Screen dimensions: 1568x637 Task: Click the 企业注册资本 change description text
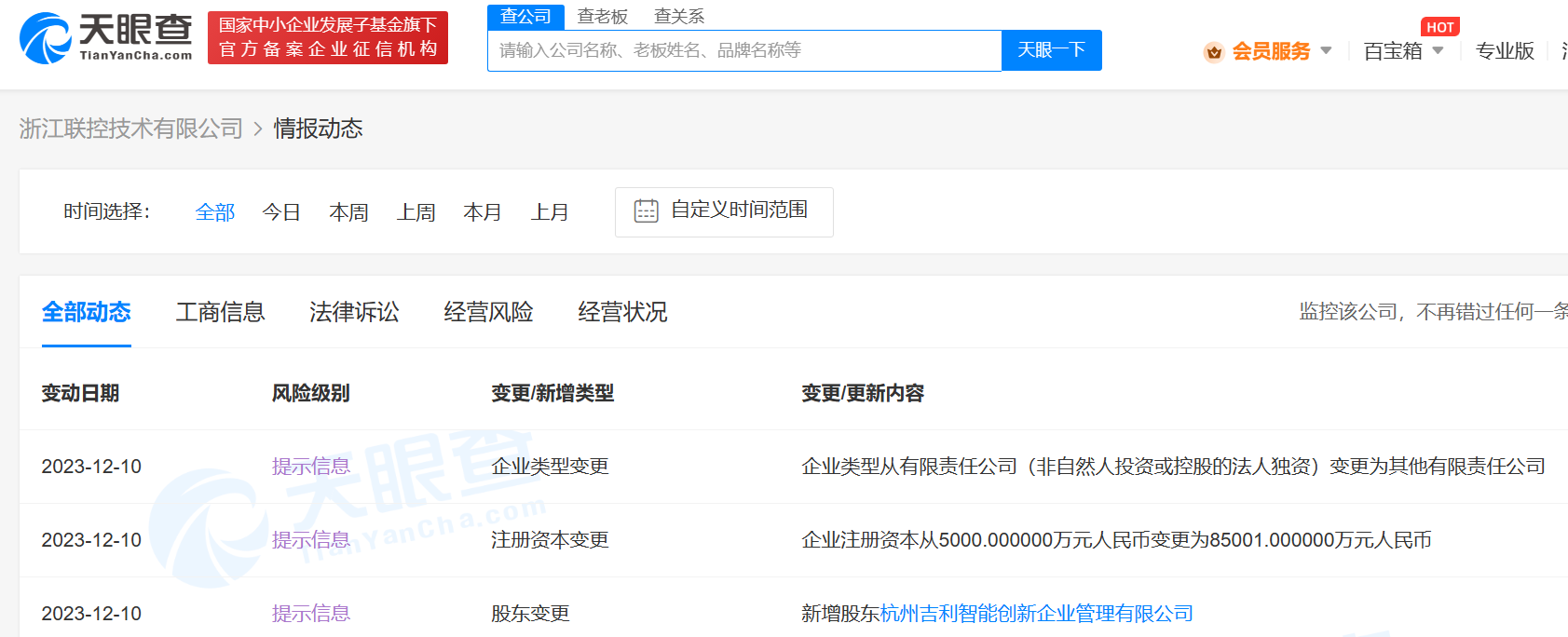click(1116, 540)
